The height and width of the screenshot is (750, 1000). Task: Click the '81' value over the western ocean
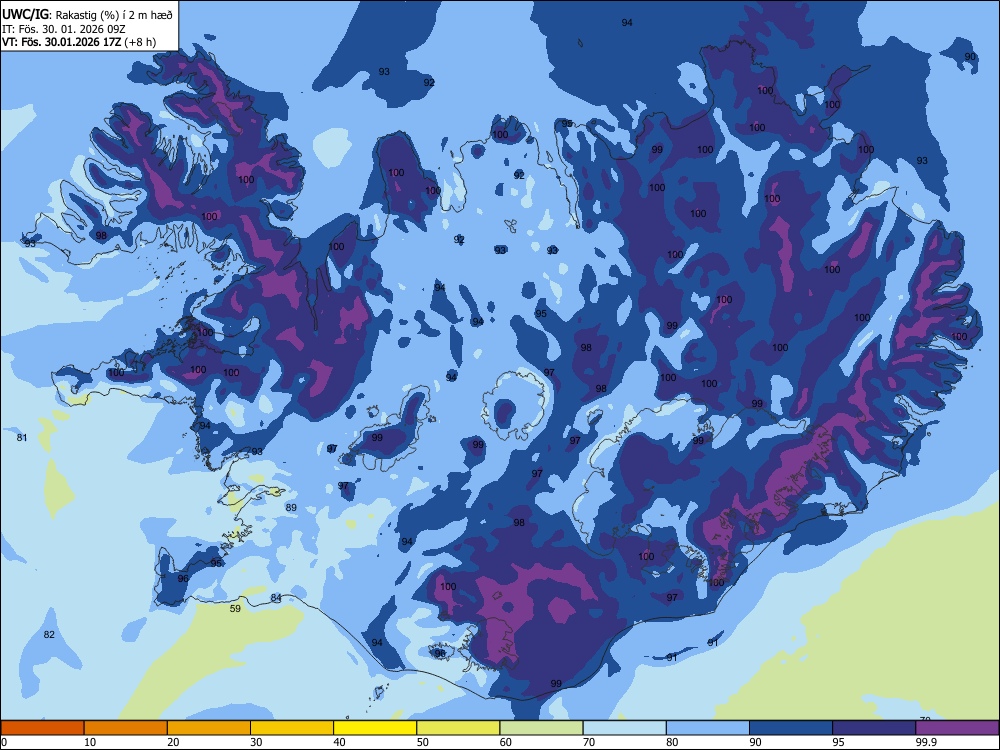22,438
